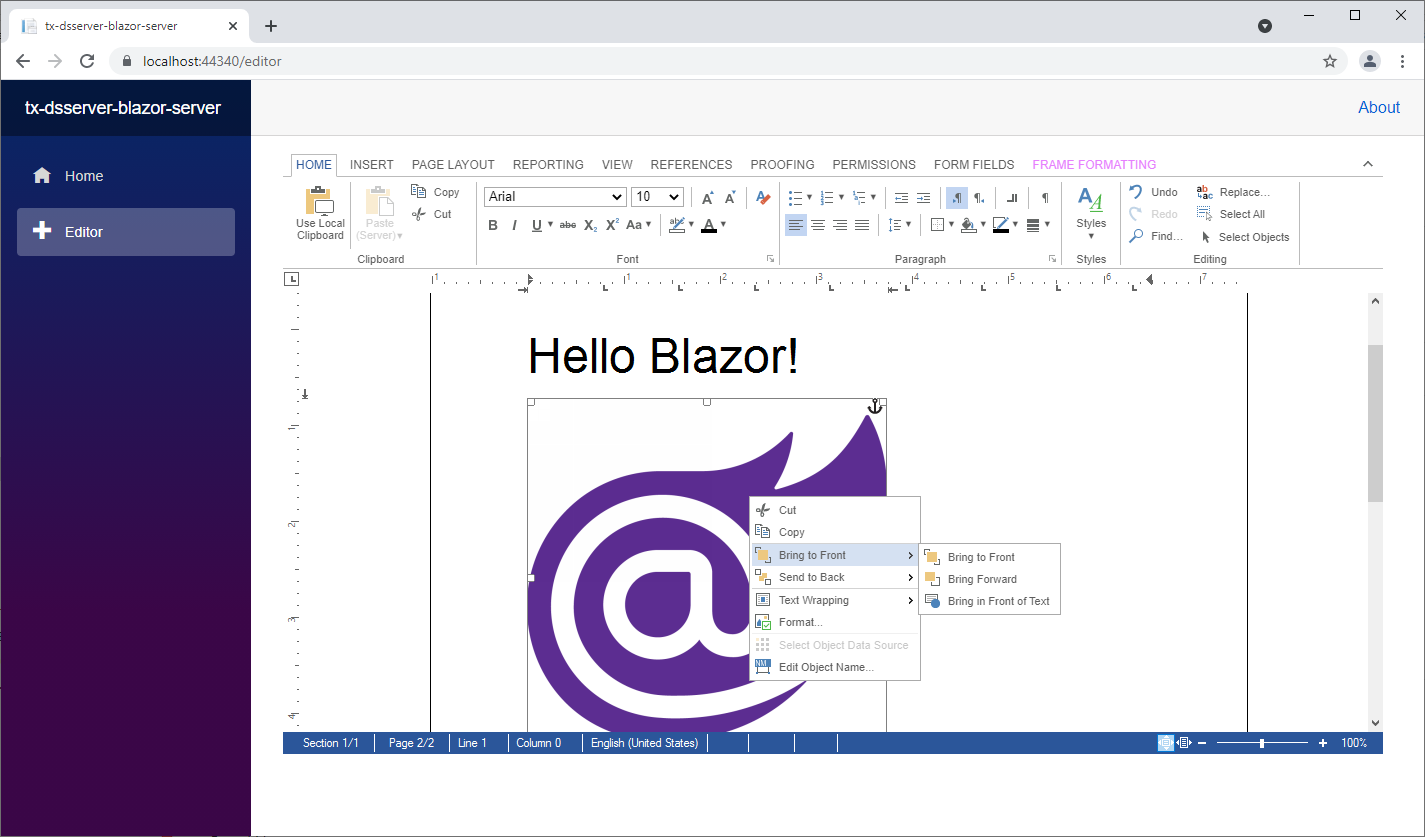The height and width of the screenshot is (837, 1425).
Task: Decrease paragraph indent
Action: tap(901, 197)
